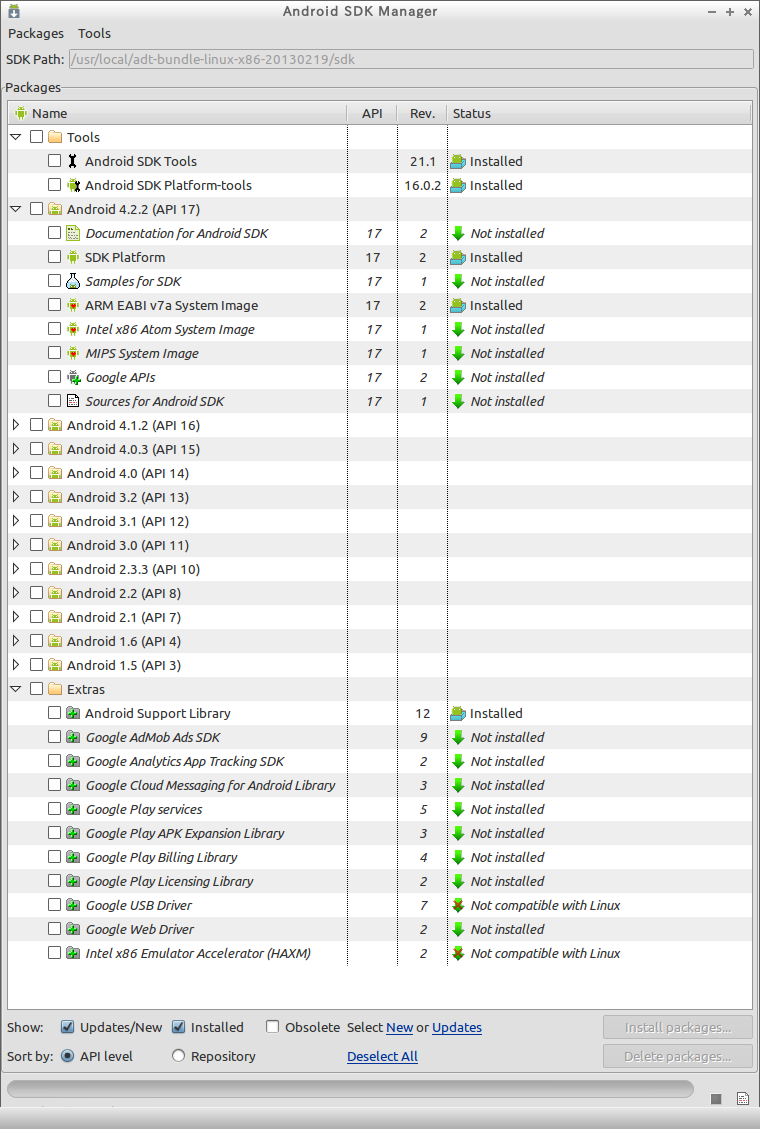760x1129 pixels.
Task: Click the Google Play services package icon
Action: (x=73, y=809)
